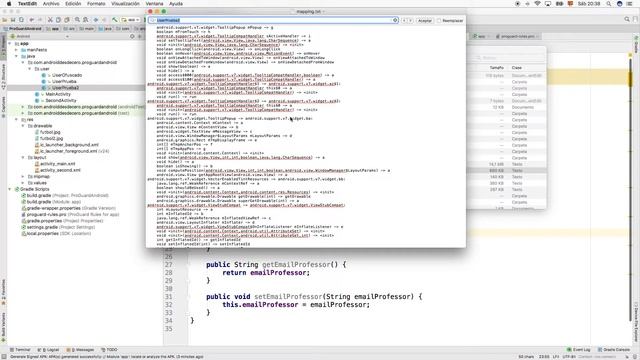Click the Sync icon in Android Studio toolbar
The width and height of the screenshot is (640, 360).
[x=21, y=20]
